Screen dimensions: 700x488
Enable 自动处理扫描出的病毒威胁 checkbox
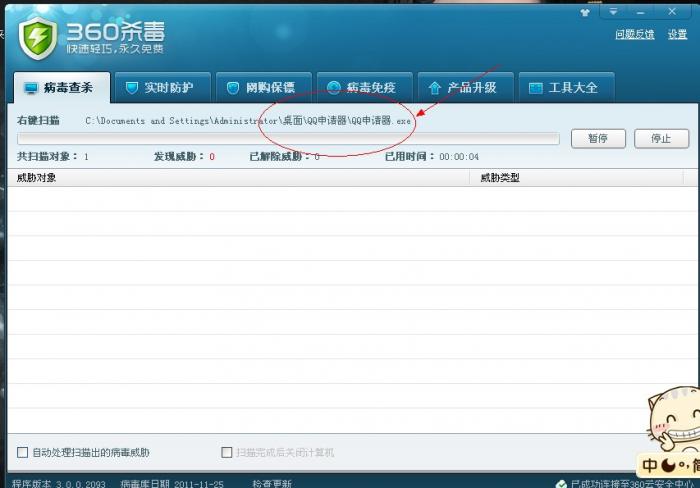(x=22, y=452)
